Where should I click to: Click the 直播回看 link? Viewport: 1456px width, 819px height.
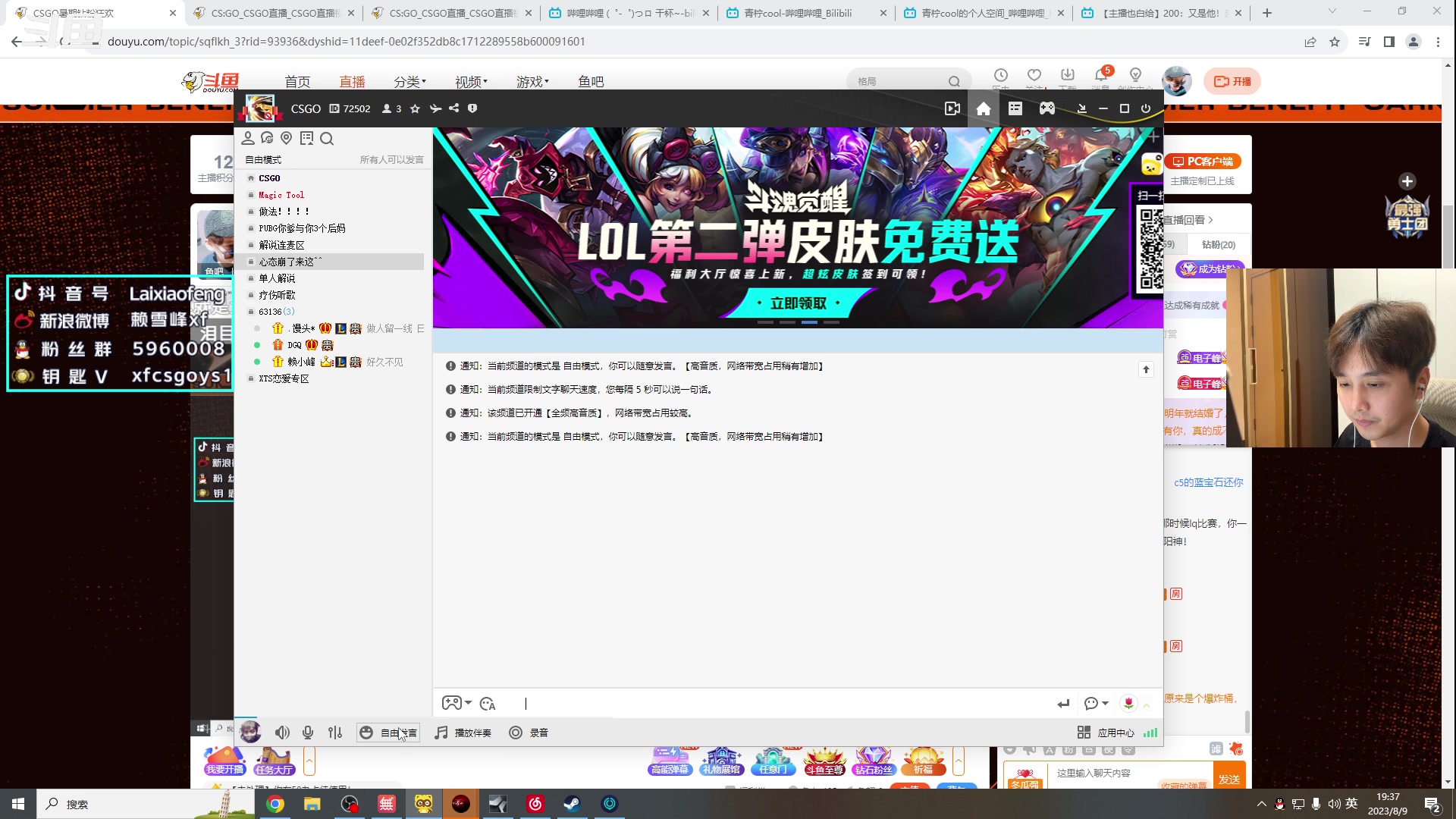pyautogui.click(x=1188, y=220)
